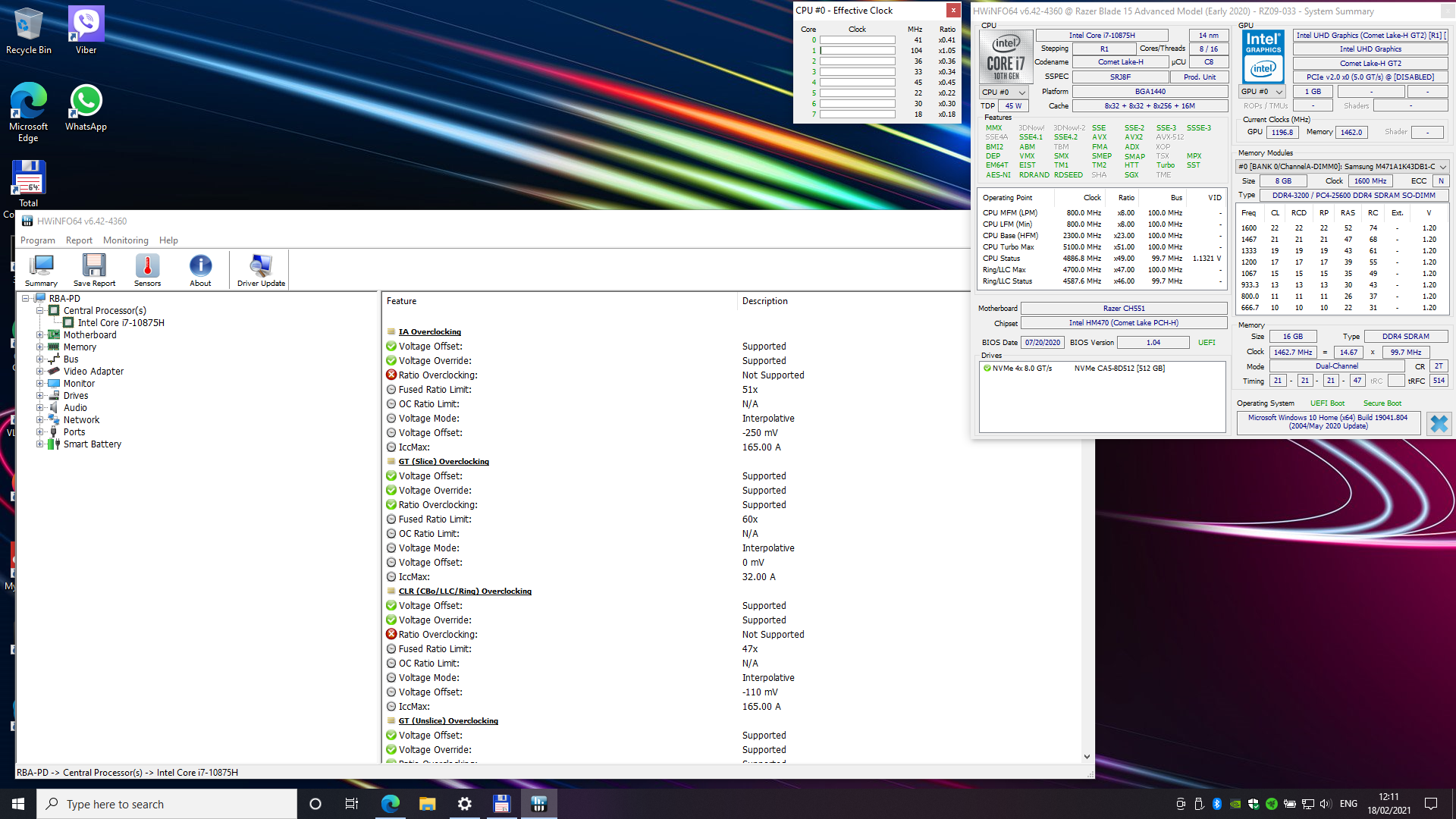Click the Razer CH551 motherboard field
The width and height of the screenshot is (1456, 819).
(x=1124, y=309)
